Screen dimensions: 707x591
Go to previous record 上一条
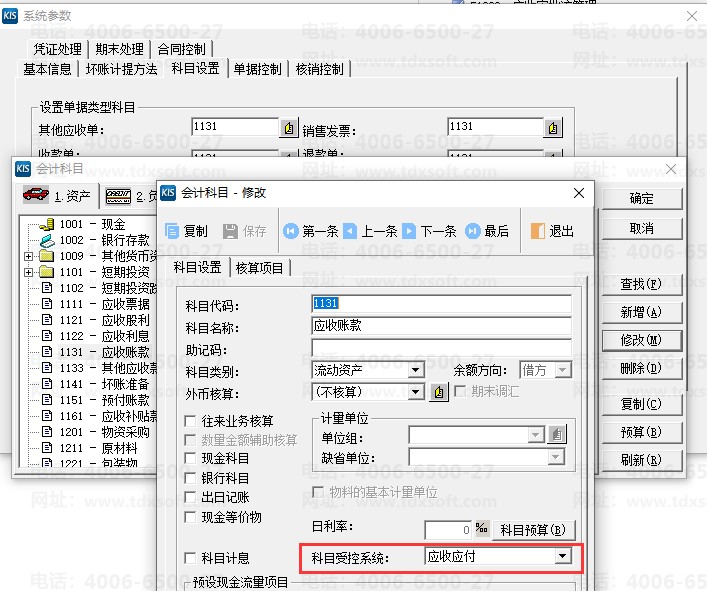(350, 231)
